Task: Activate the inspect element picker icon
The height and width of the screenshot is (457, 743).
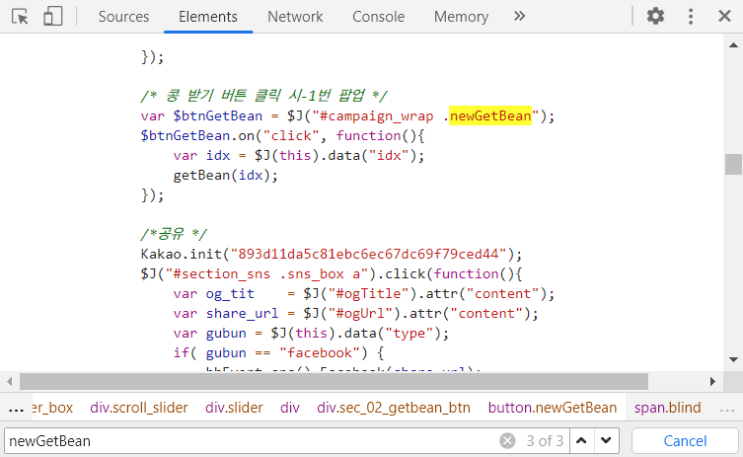Action: pyautogui.click(x=20, y=17)
